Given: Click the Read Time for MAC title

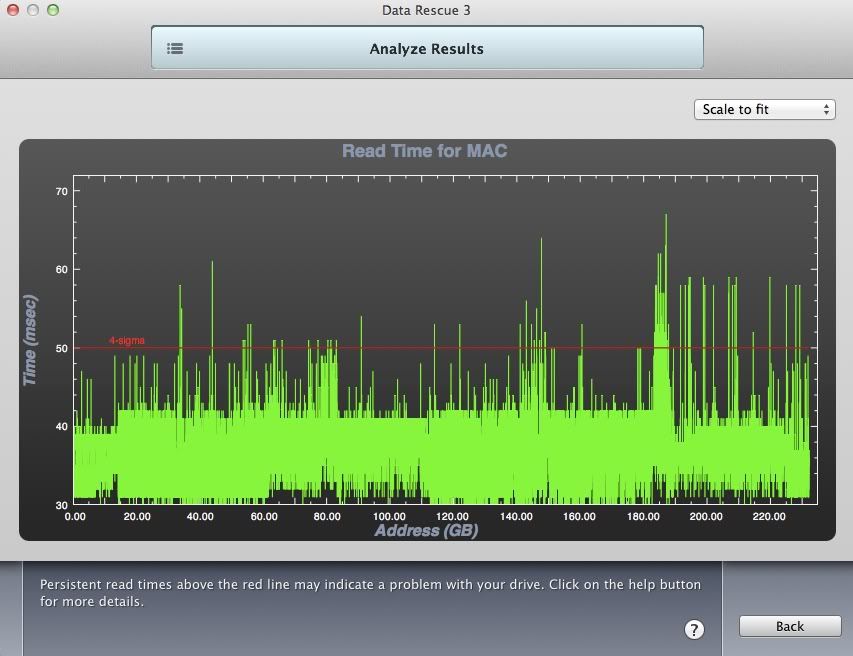Looking at the screenshot, I should click(424, 151).
